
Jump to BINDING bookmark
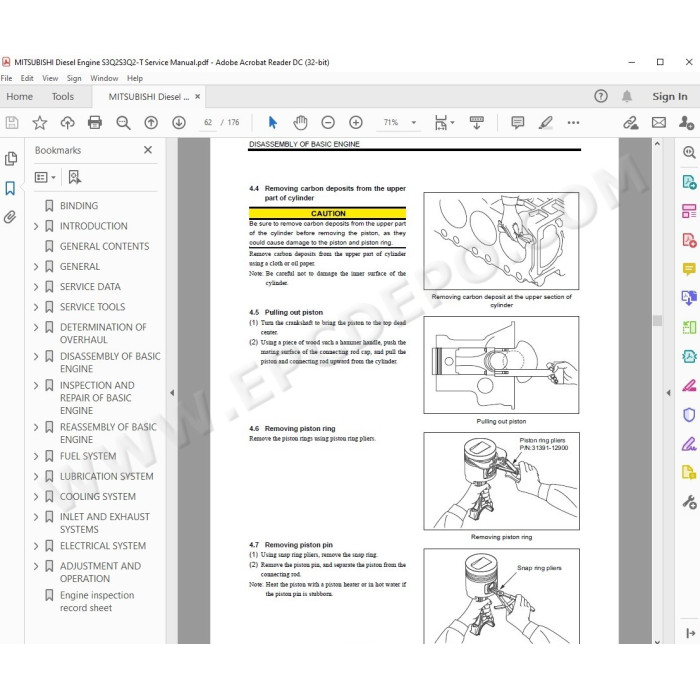click(x=79, y=206)
